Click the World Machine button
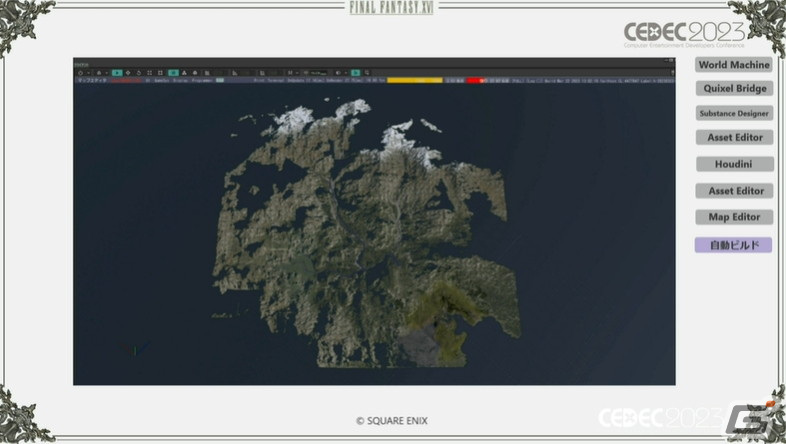This screenshot has height=444, width=786. pyautogui.click(x=734, y=65)
